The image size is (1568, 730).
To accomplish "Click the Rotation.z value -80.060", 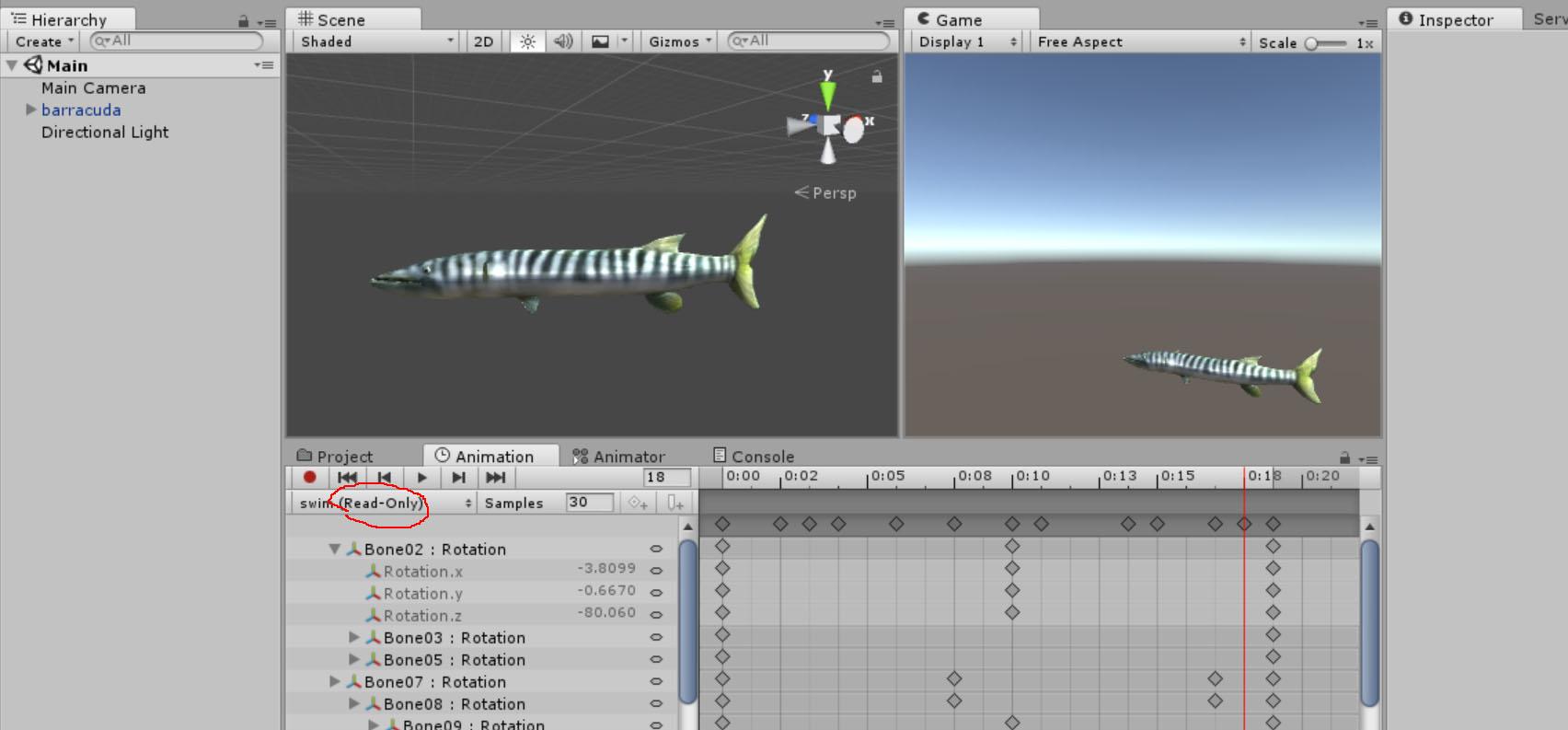I will [x=606, y=613].
